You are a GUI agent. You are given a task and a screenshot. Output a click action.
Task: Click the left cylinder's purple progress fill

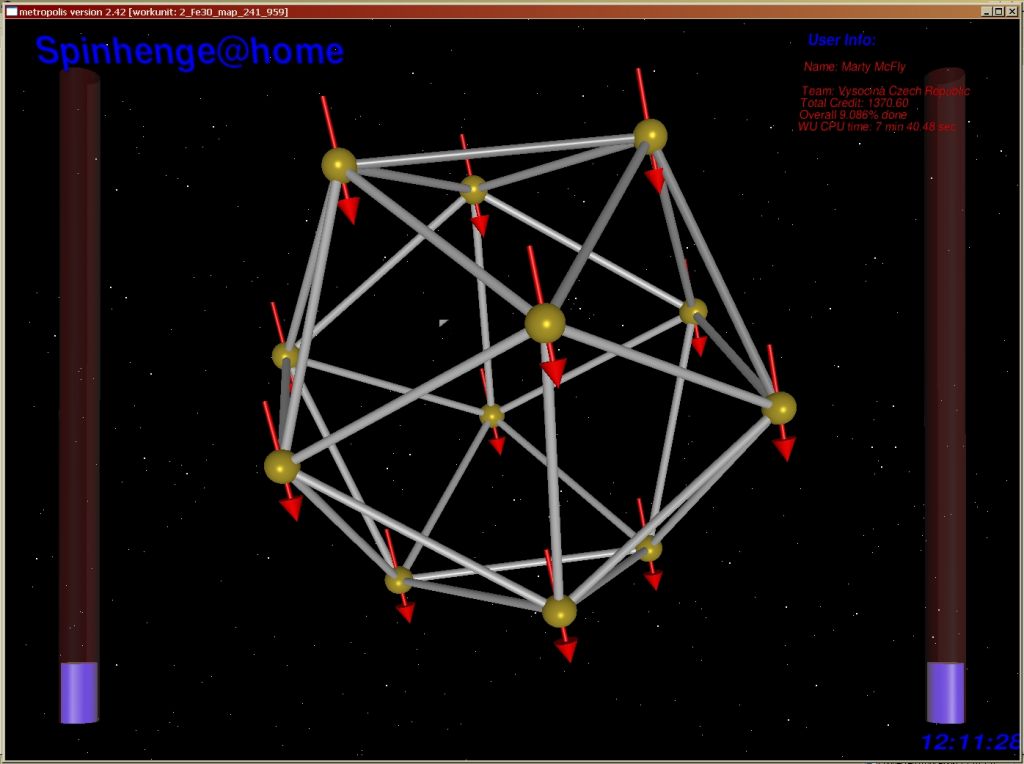[79, 692]
